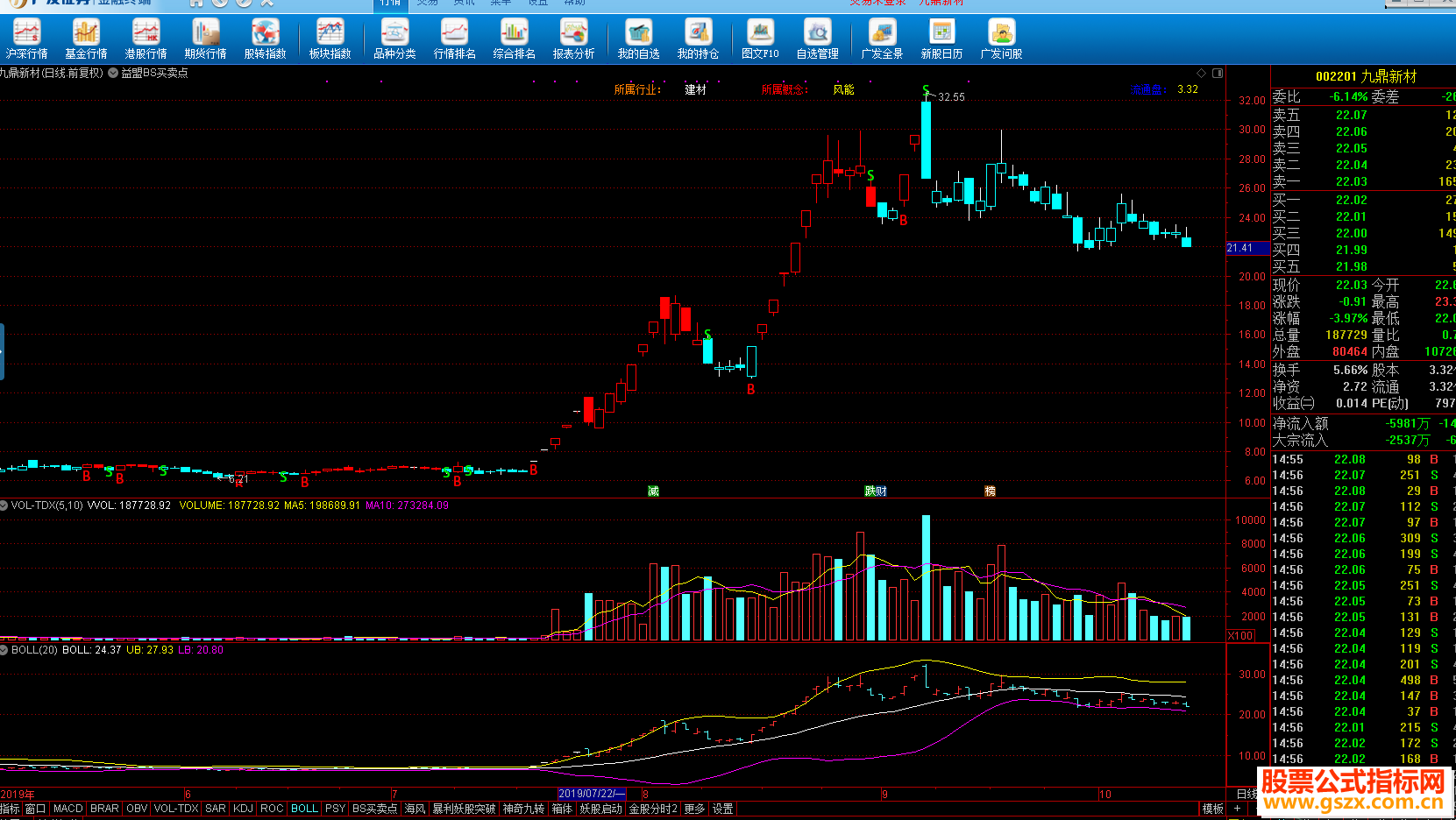Select KDJ indicator tab
The height and width of the screenshot is (820, 1456).
click(243, 809)
